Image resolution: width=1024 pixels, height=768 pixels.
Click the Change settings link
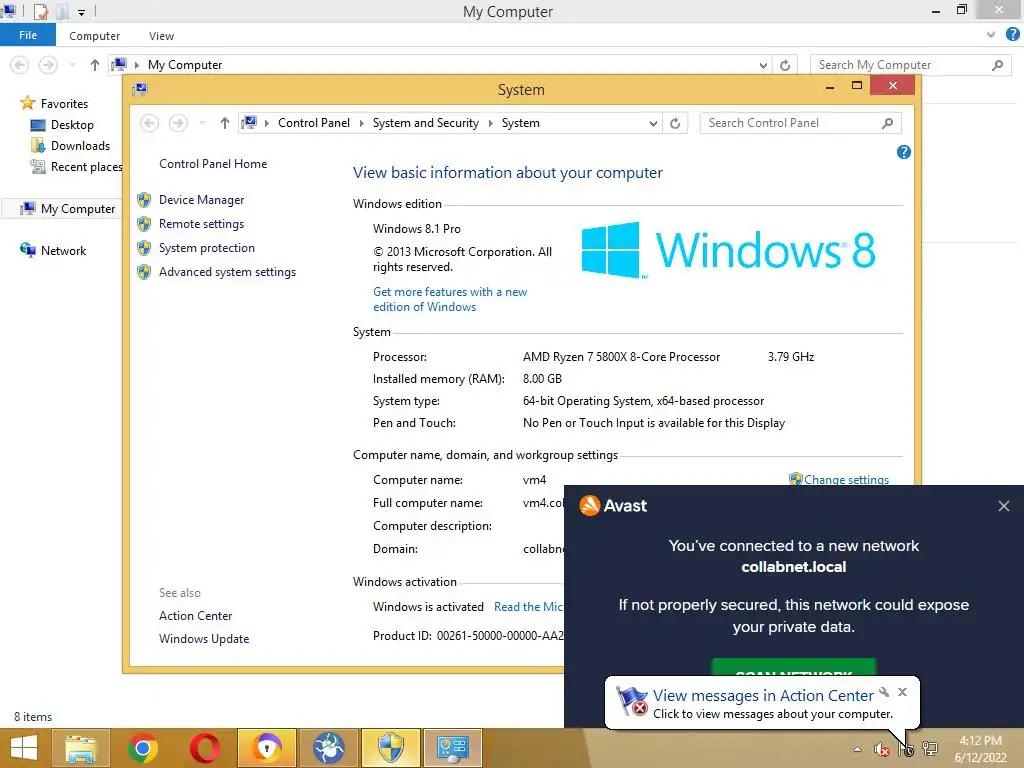(x=846, y=479)
